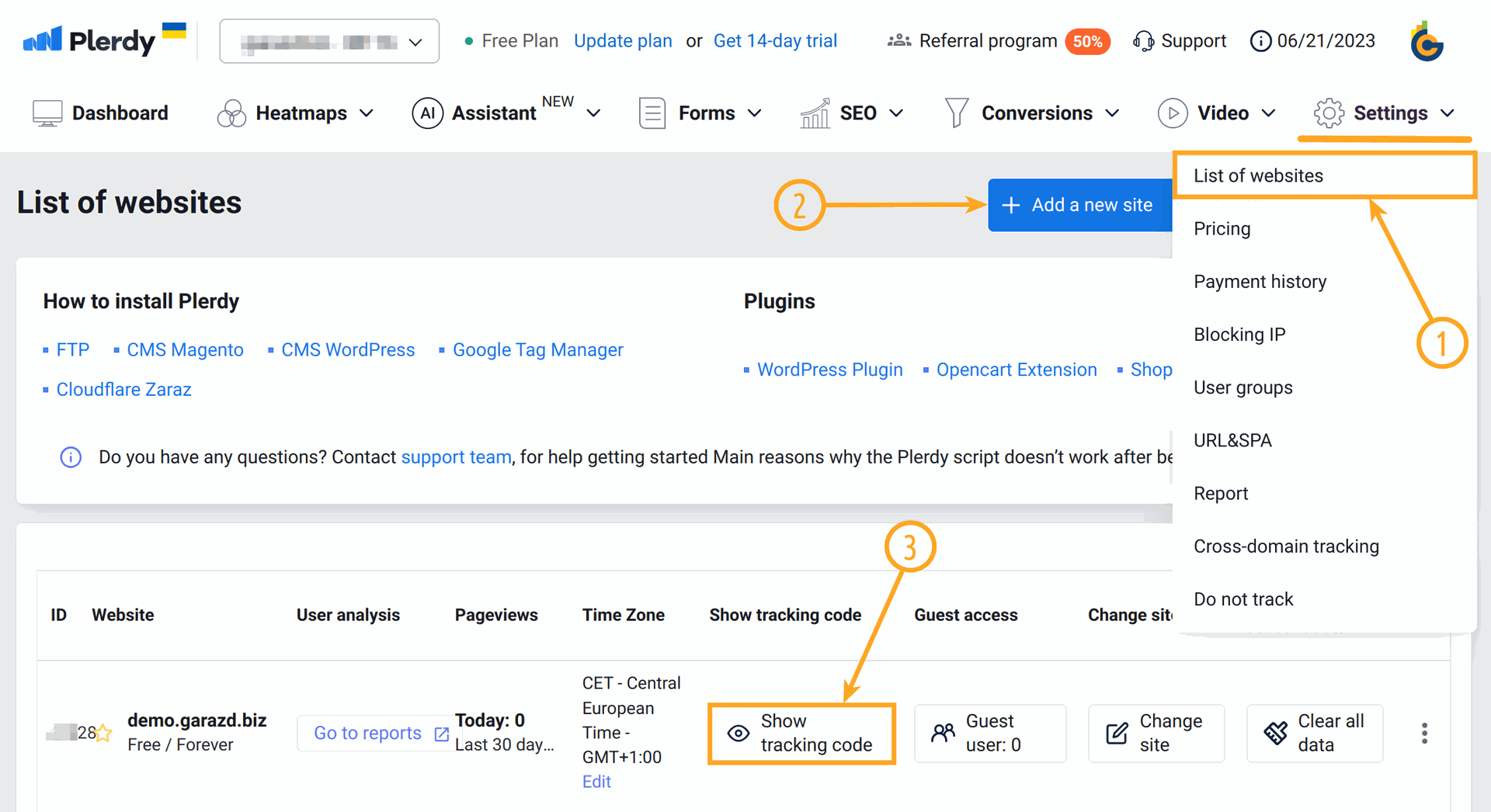This screenshot has height=812, width=1491.
Task: Open the three-dot row menu for demo.garazd.biz
Action: (1424, 733)
